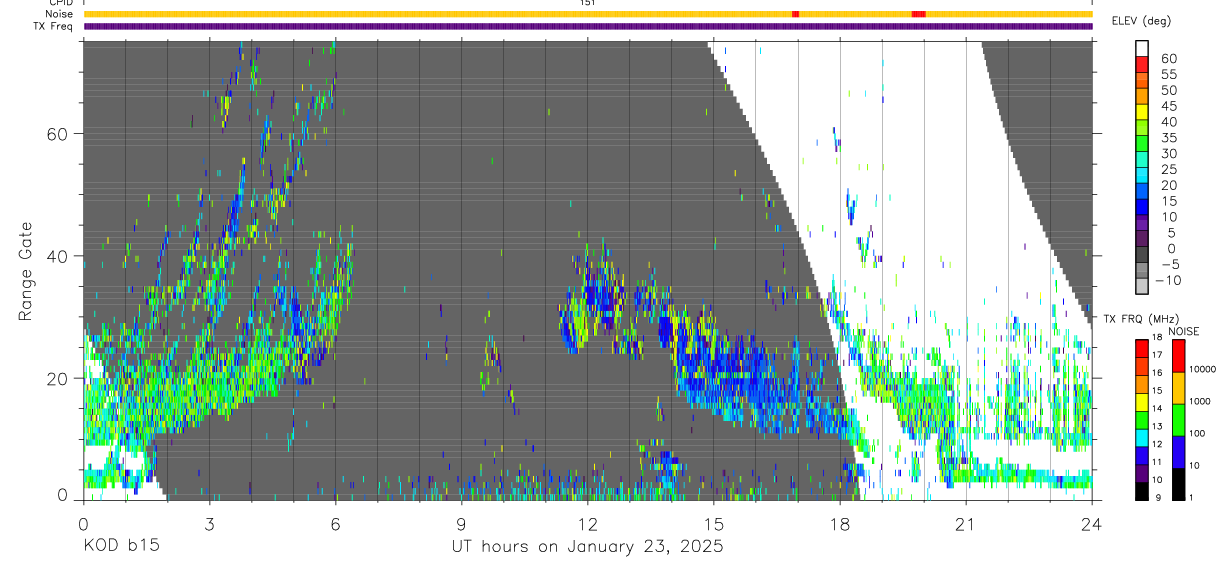
Task: Click the 45 label on ELEV scale
Action: pyautogui.click(x=1168, y=106)
